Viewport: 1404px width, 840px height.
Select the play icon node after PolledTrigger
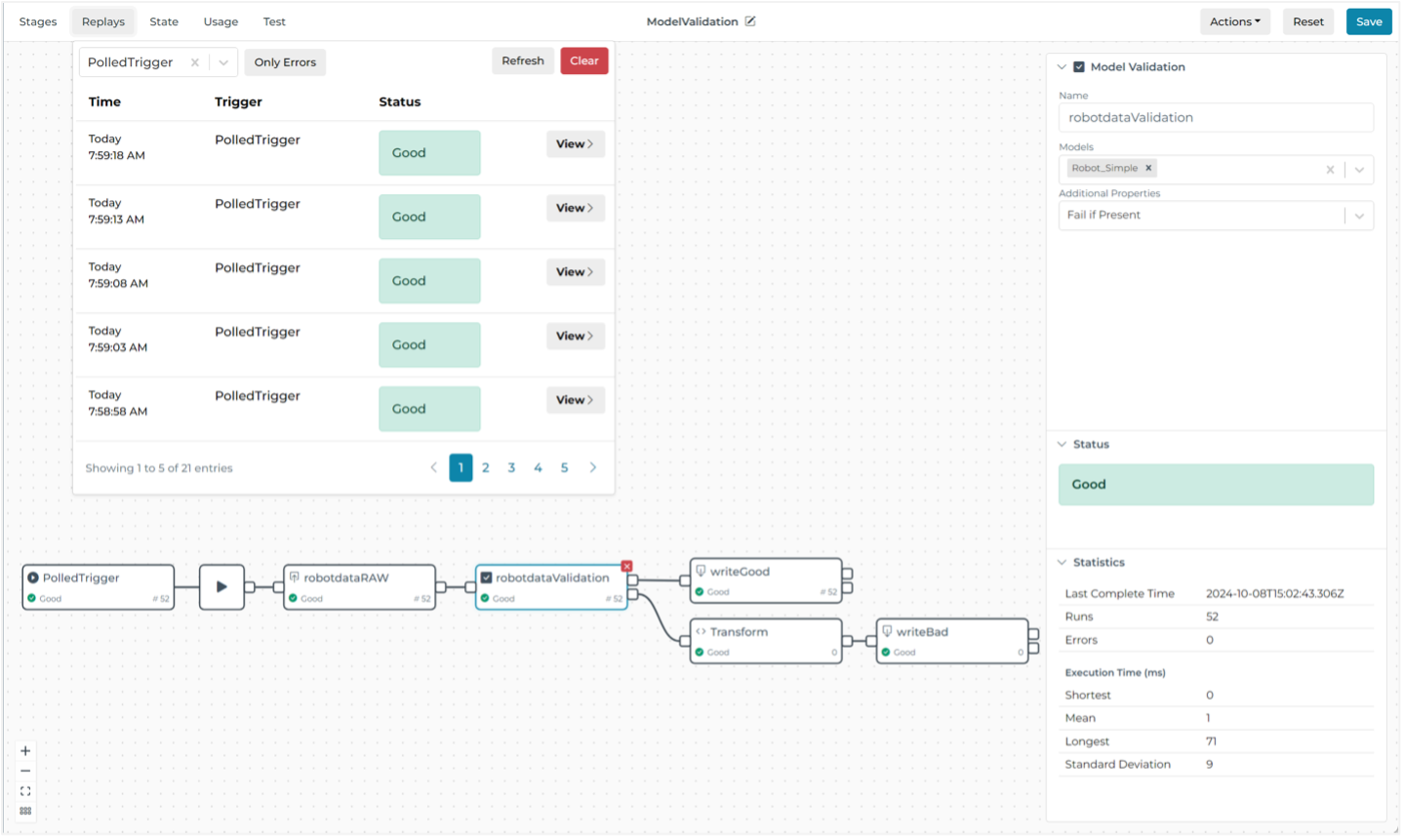pos(221,586)
